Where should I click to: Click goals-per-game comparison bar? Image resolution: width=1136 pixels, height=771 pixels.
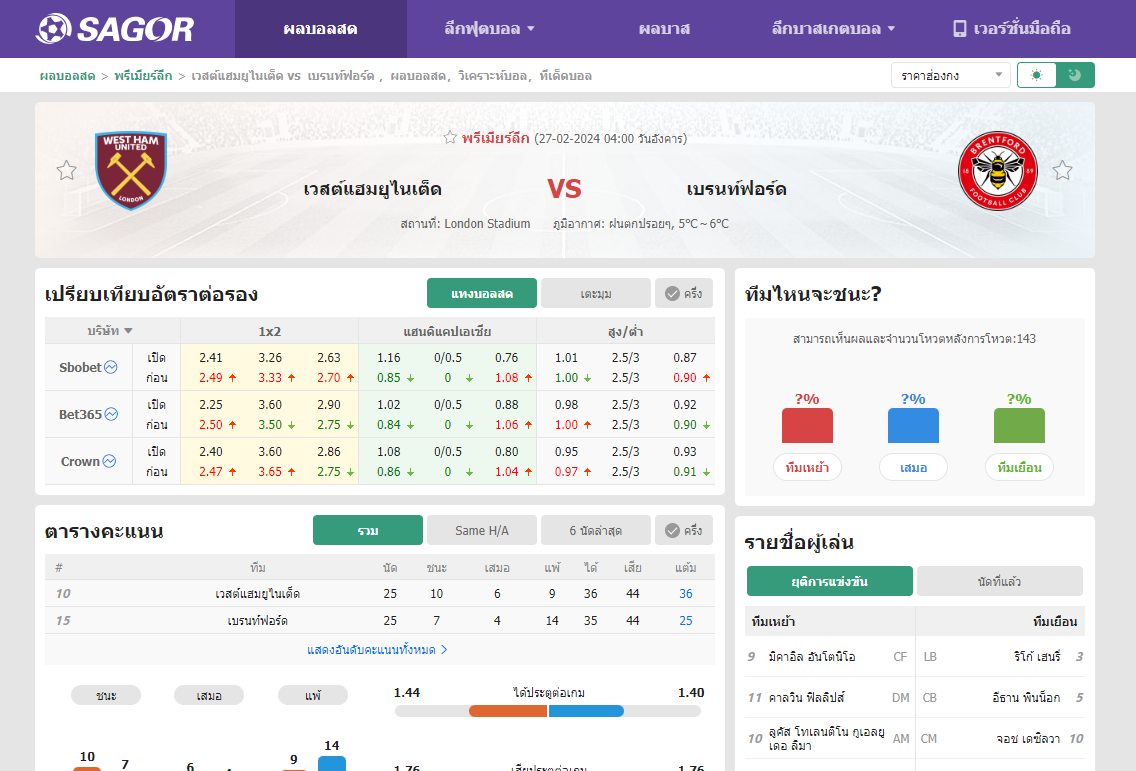pyautogui.click(x=548, y=711)
